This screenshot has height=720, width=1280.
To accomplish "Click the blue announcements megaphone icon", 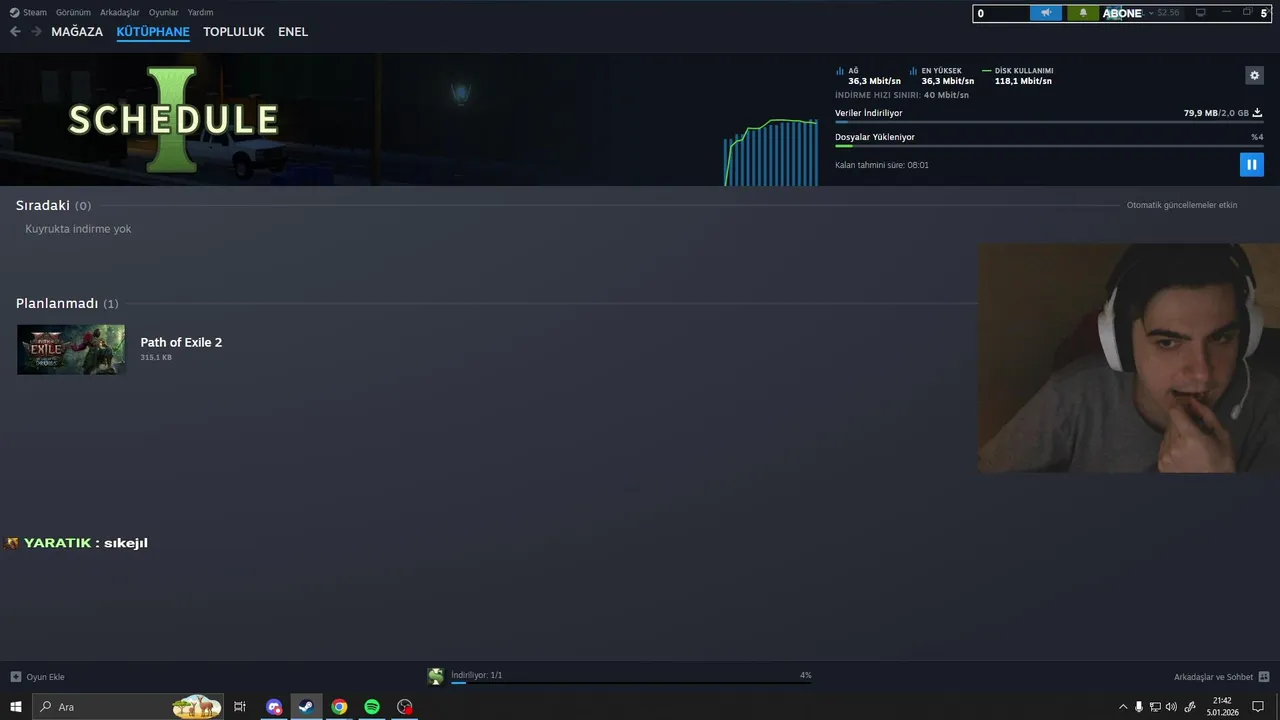I will 1046,13.
